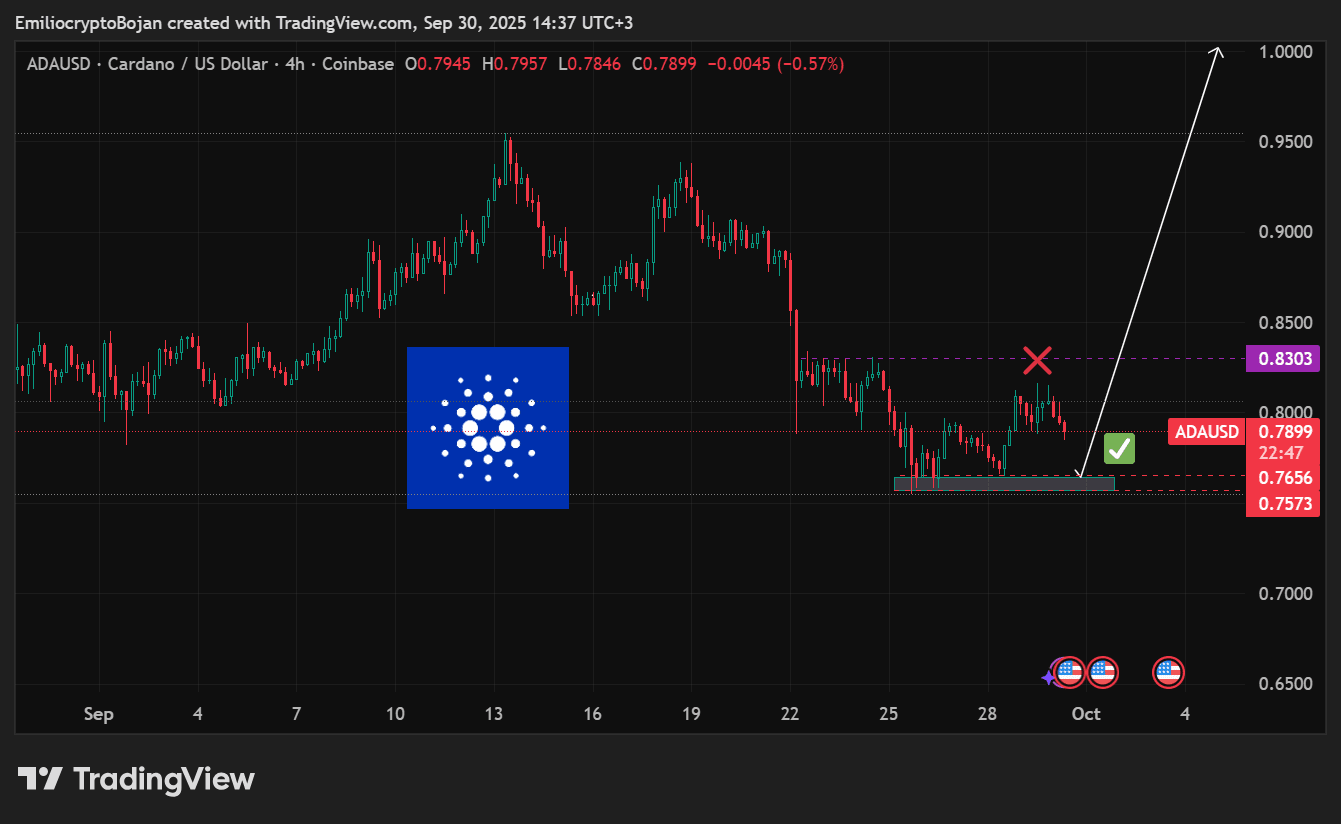
Task: Click the purple 0.8303 price label
Action: (1283, 358)
